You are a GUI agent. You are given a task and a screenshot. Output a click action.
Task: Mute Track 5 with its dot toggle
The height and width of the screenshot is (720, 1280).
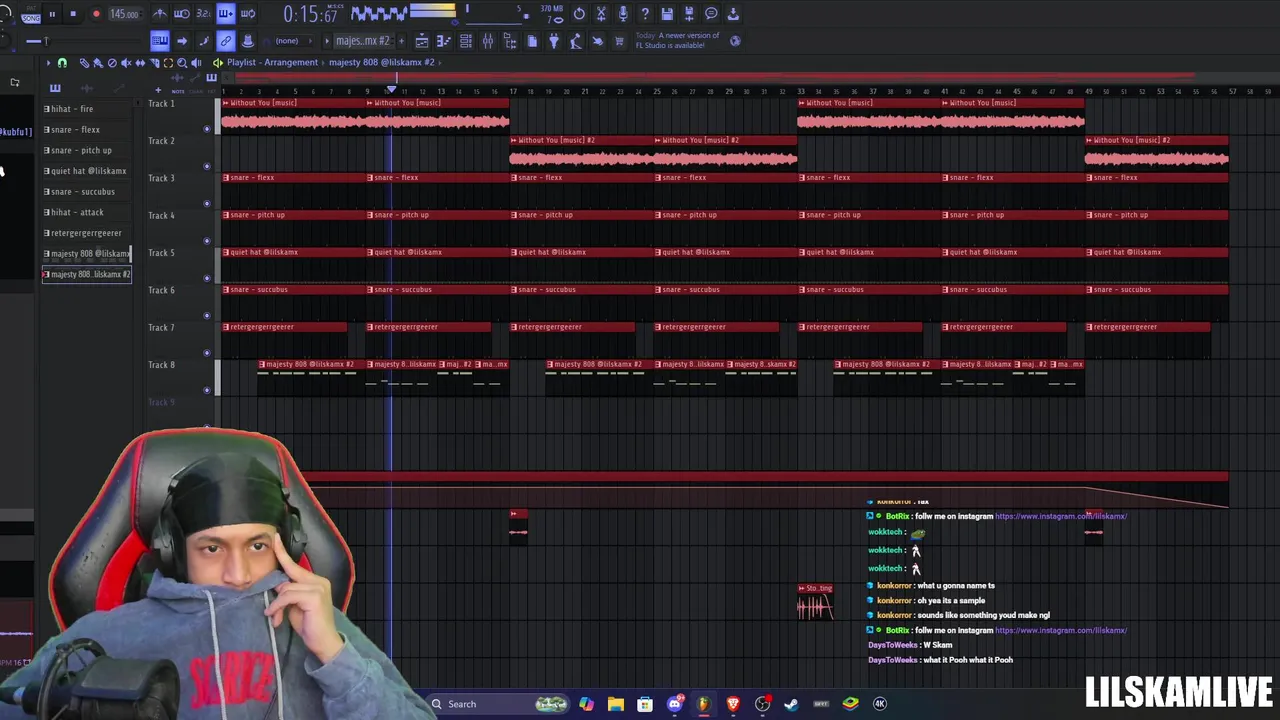click(207, 278)
